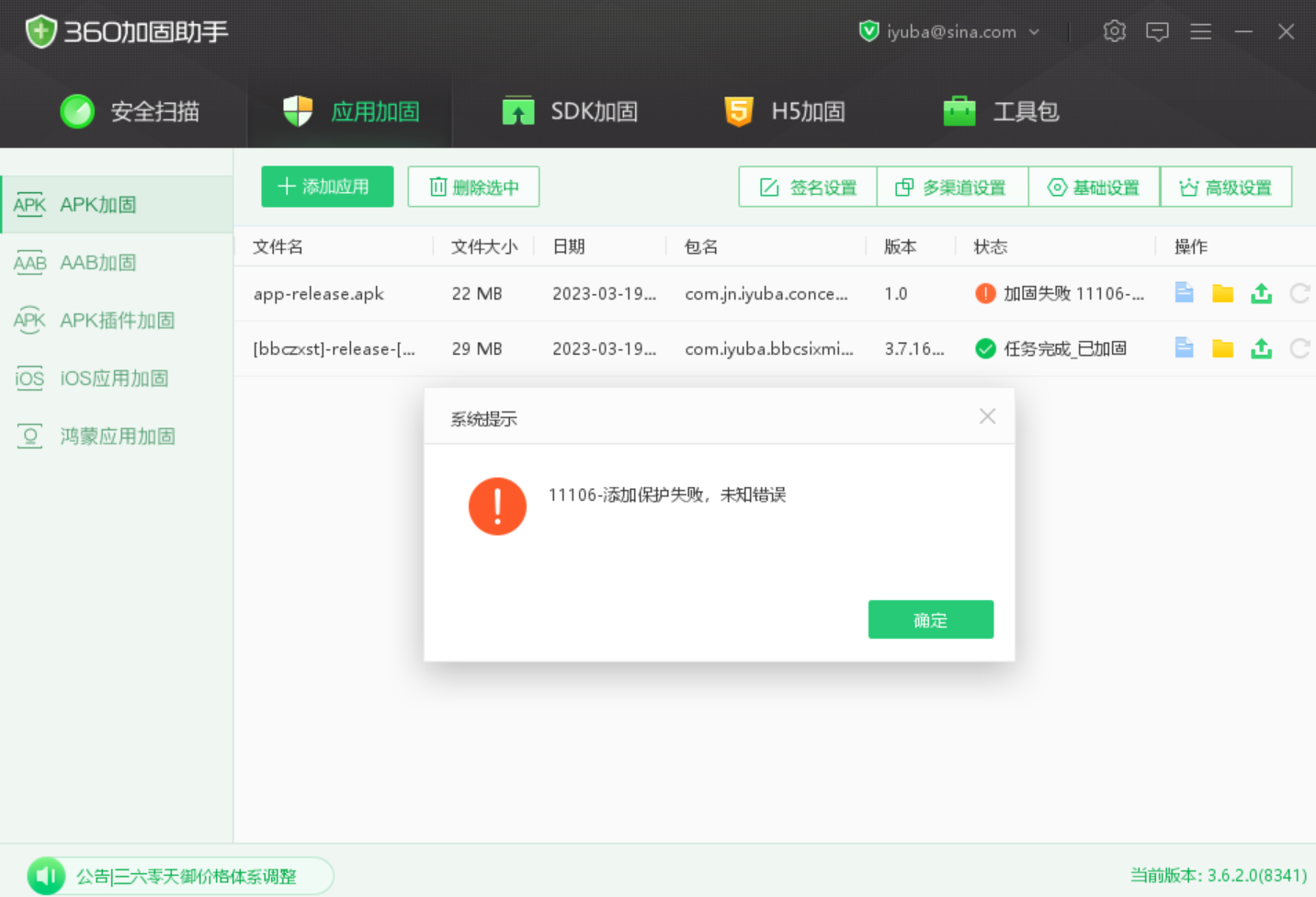Select AAB加固 in sidebar
1316x897 pixels.
click(x=117, y=263)
